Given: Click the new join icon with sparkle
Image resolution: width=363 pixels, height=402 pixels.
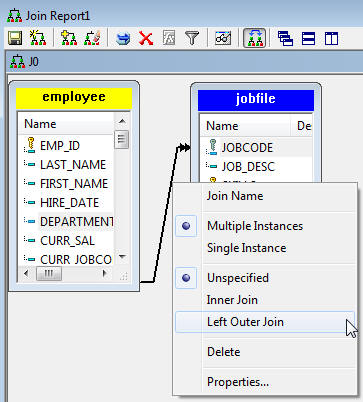Looking at the screenshot, I should [38, 38].
